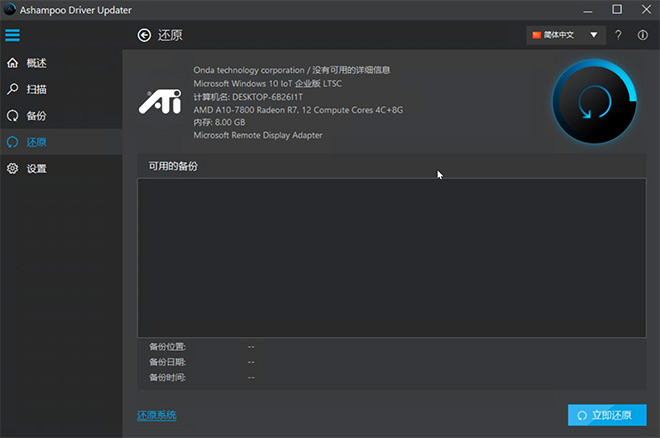Close the Ashampoo Driver Updater window
The height and width of the screenshot is (438, 660).
click(x=647, y=9)
